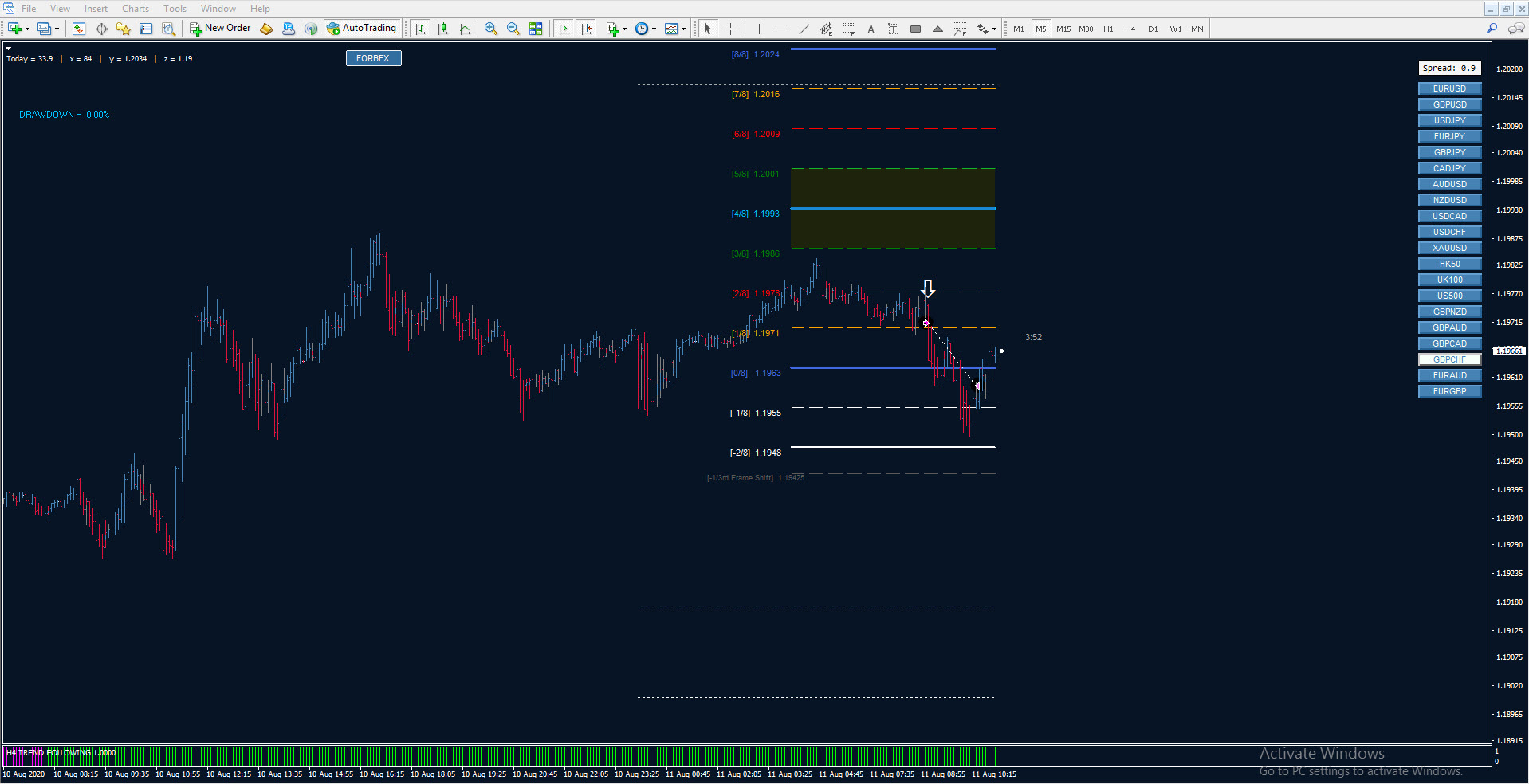Draw a trendline
This screenshot has height=784, width=1529.
804,29
